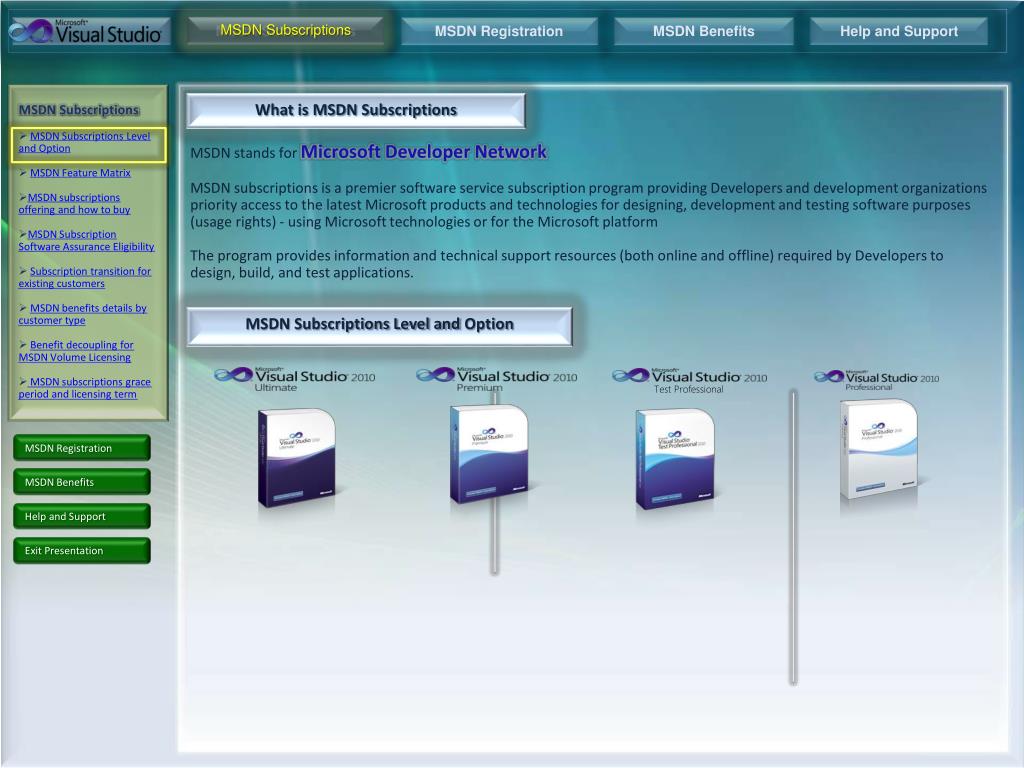1024x768 pixels.
Task: Click the Microsoft Developer Network text
Action: click(x=423, y=152)
